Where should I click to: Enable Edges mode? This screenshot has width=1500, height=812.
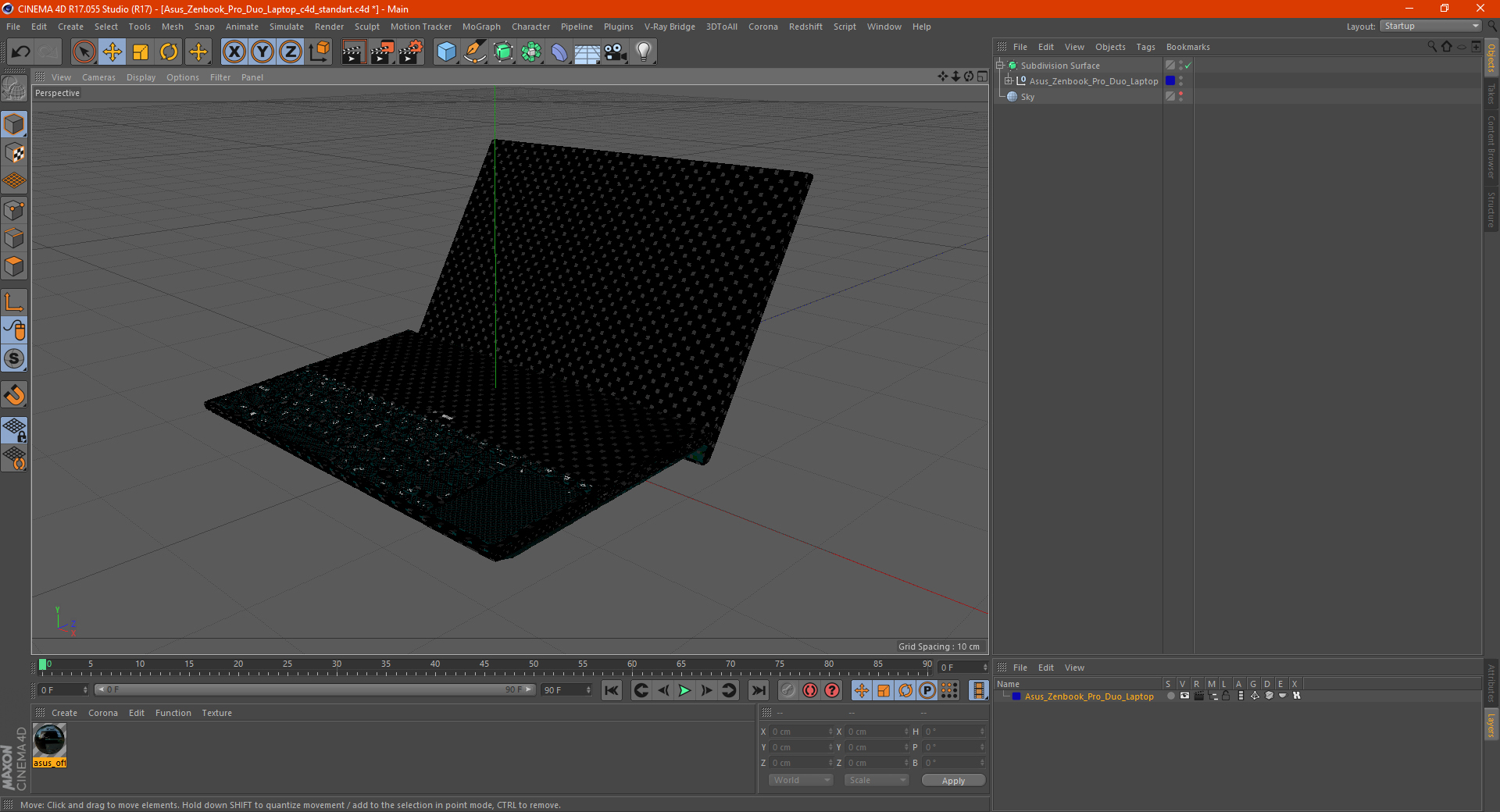[14, 238]
